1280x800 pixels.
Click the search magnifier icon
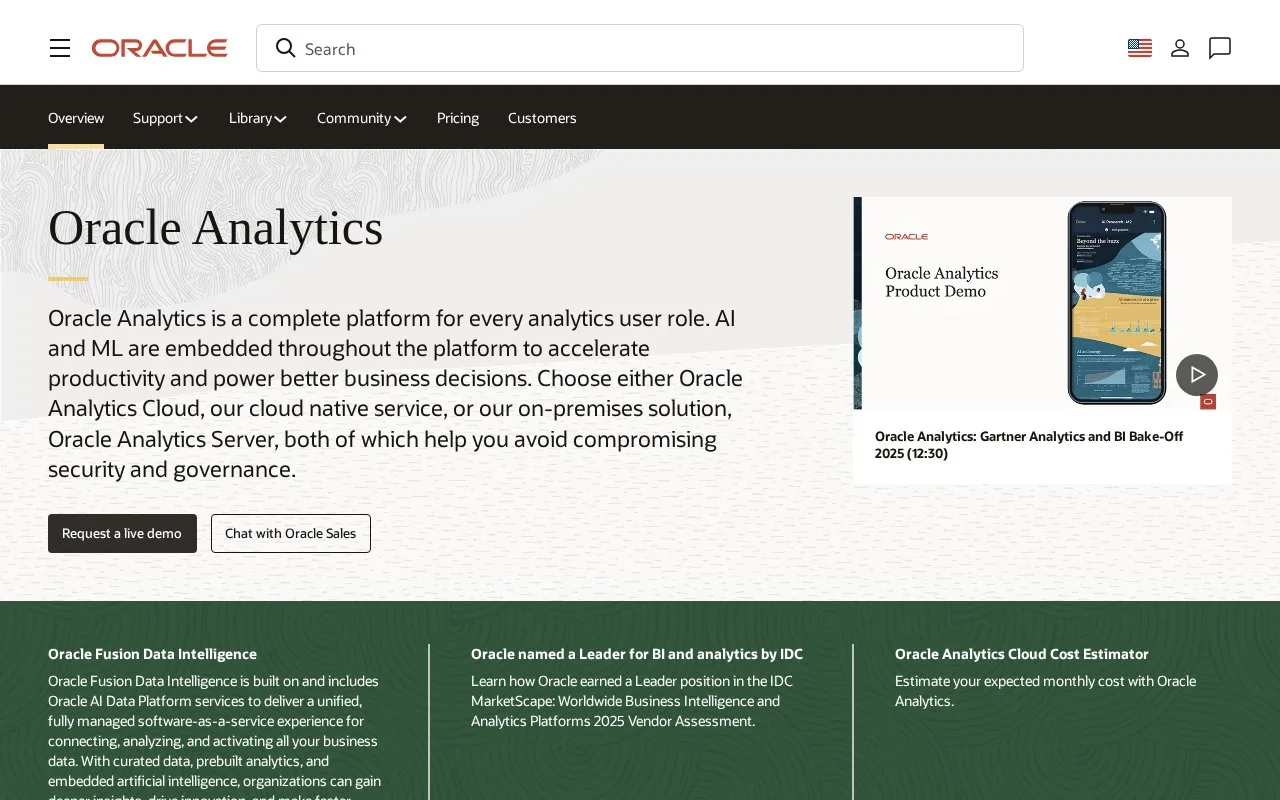point(286,48)
